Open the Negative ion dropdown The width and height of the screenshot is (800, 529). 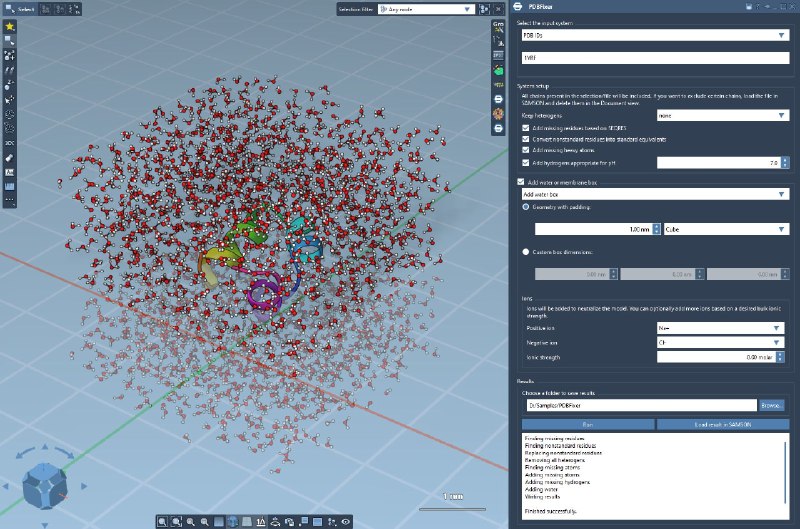coord(720,343)
